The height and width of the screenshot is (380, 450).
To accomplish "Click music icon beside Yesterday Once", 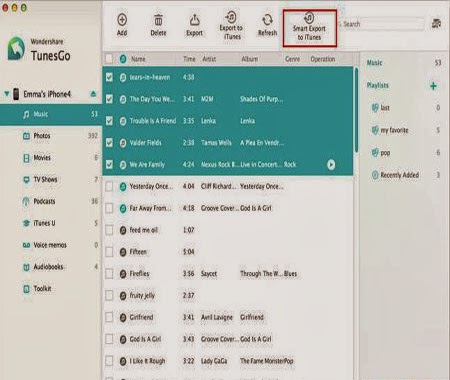I will point(123,186).
